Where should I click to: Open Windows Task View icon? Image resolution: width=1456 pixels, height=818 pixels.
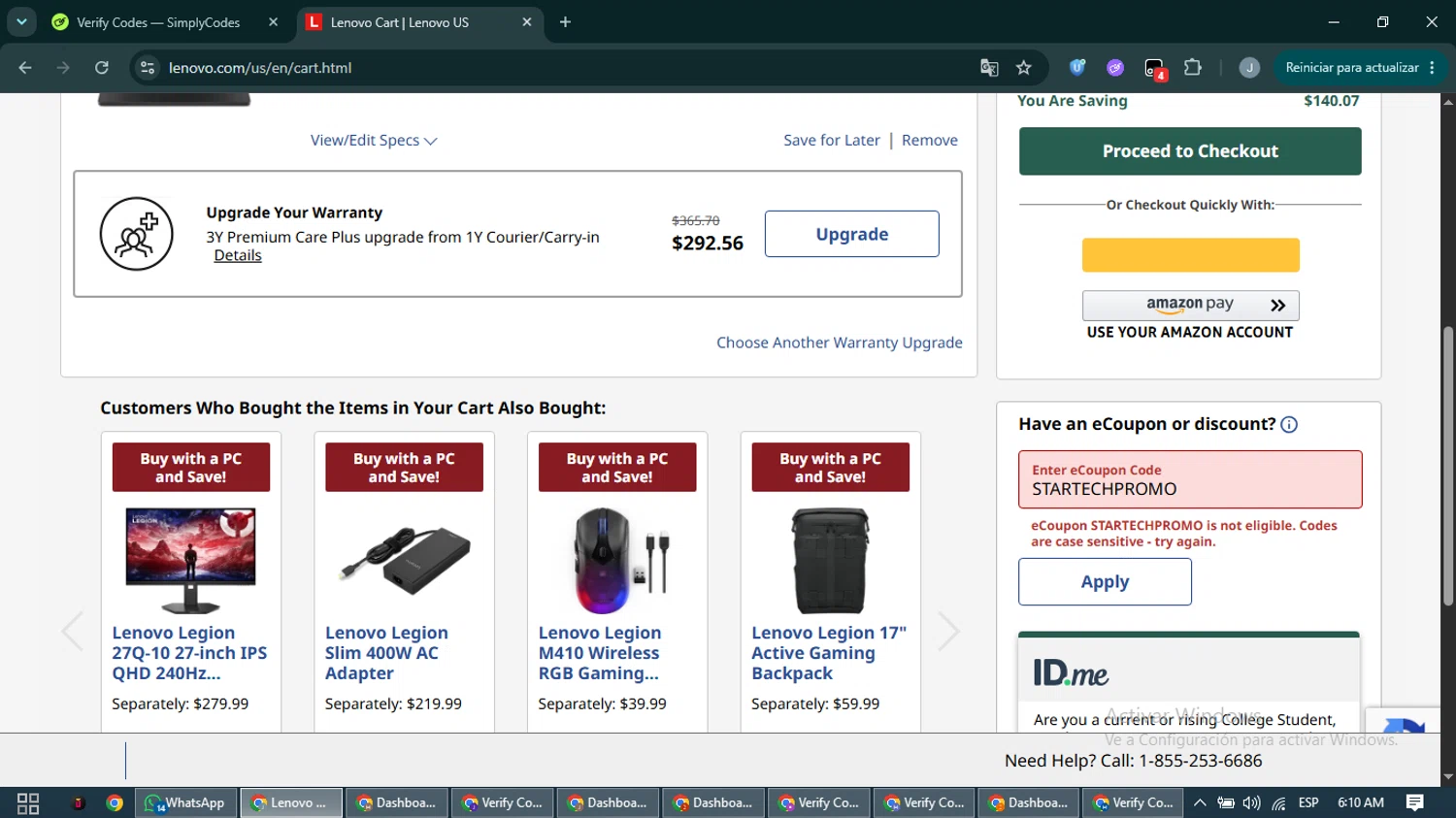(x=28, y=803)
